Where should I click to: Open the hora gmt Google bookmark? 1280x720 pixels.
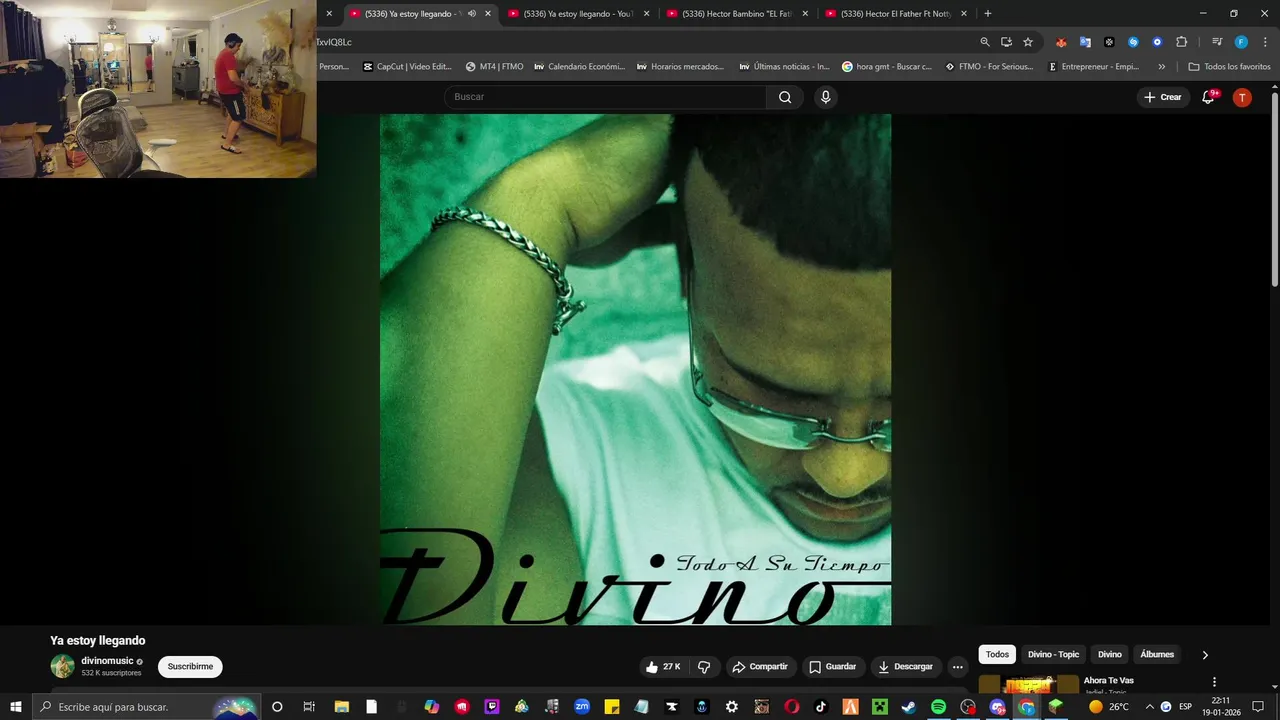click(887, 67)
